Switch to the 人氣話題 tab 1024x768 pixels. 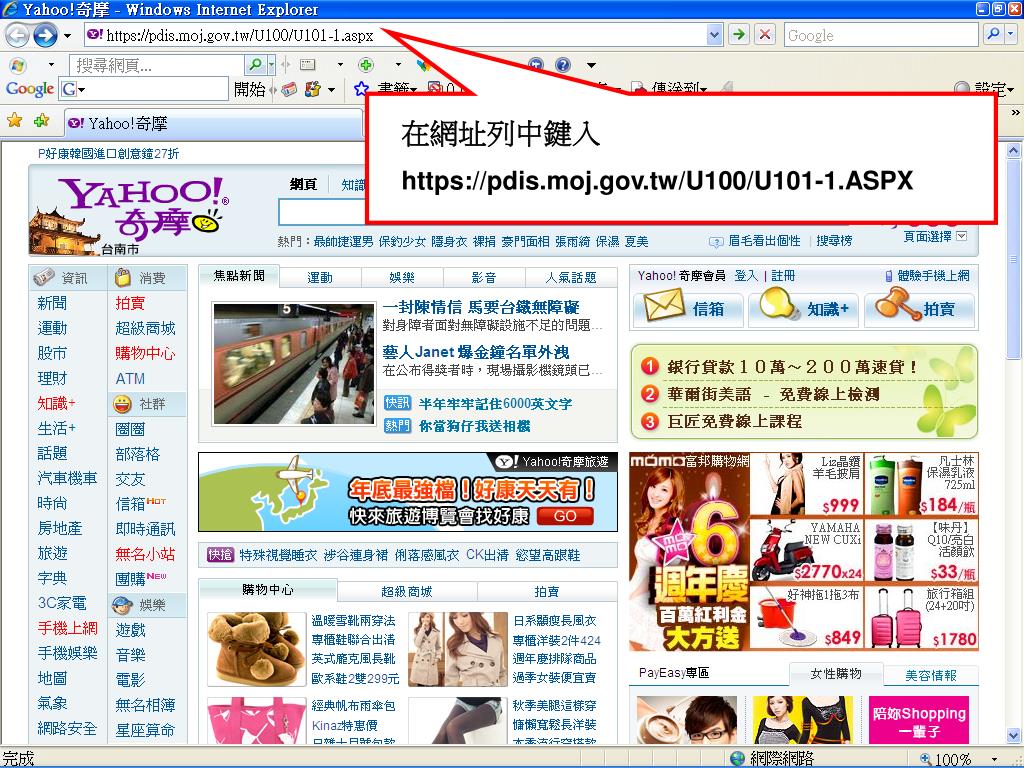(x=571, y=278)
